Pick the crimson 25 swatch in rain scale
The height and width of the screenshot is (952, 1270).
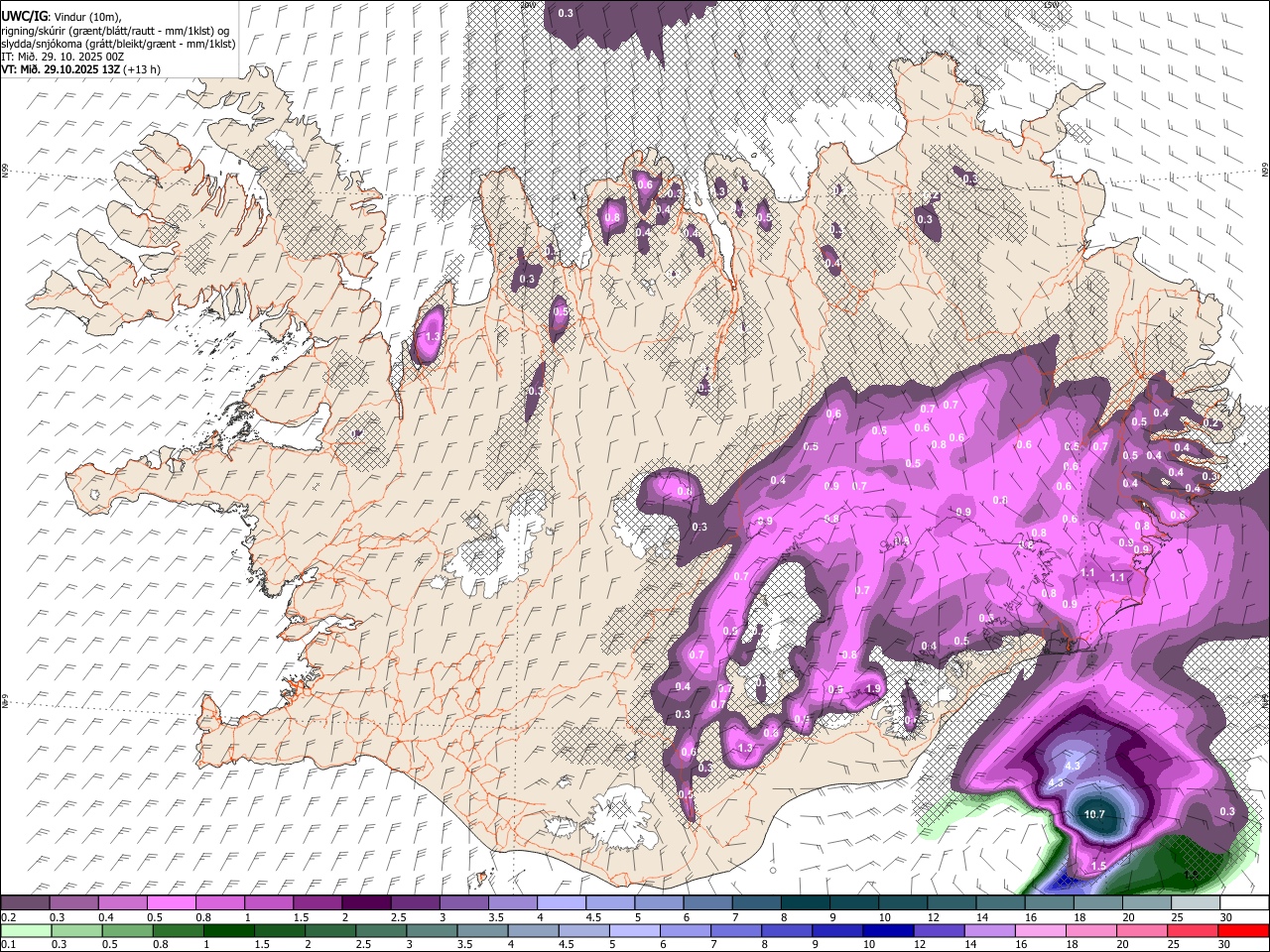click(1192, 930)
